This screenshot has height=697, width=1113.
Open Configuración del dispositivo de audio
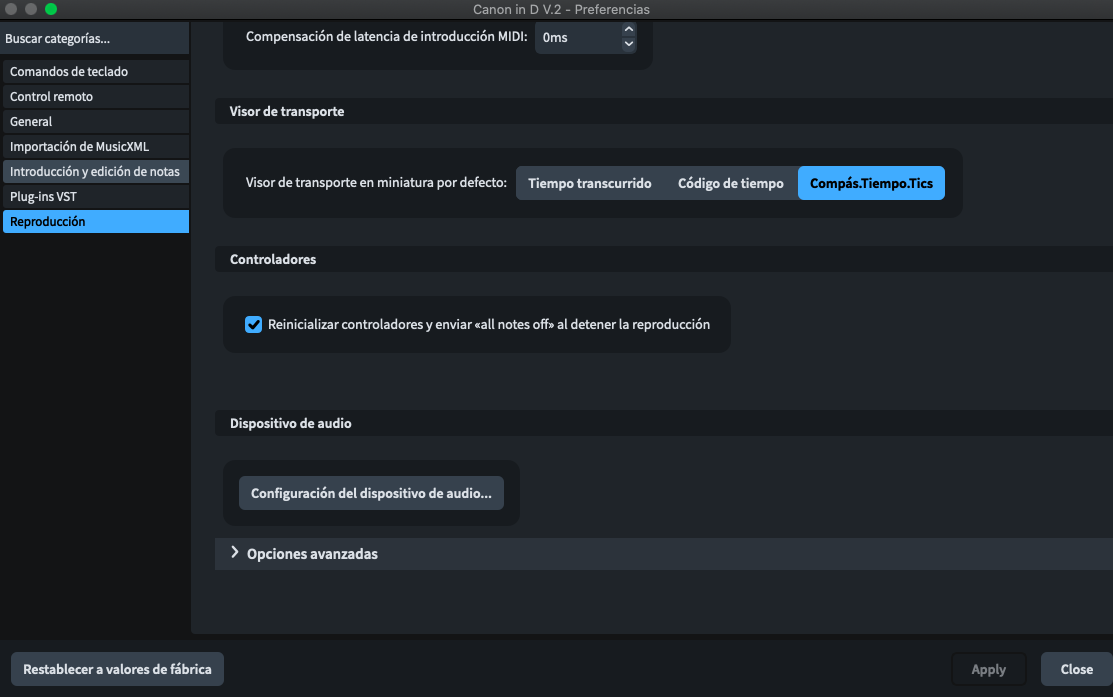[371, 493]
